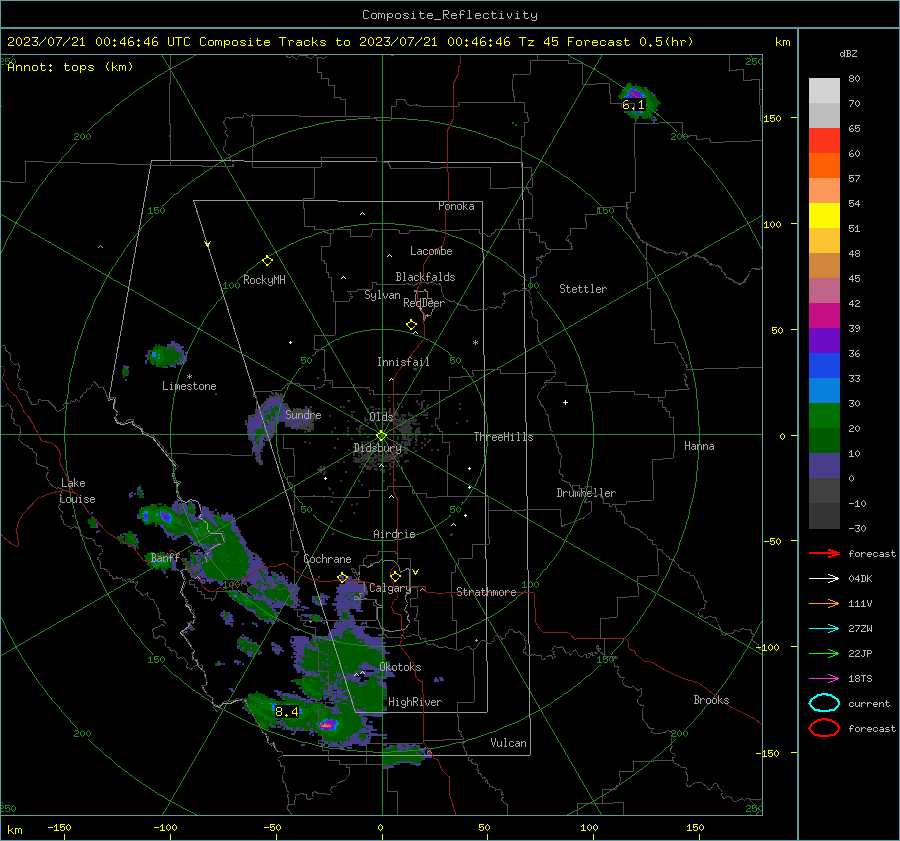
Task: Click the Hanna town label
Action: point(699,446)
